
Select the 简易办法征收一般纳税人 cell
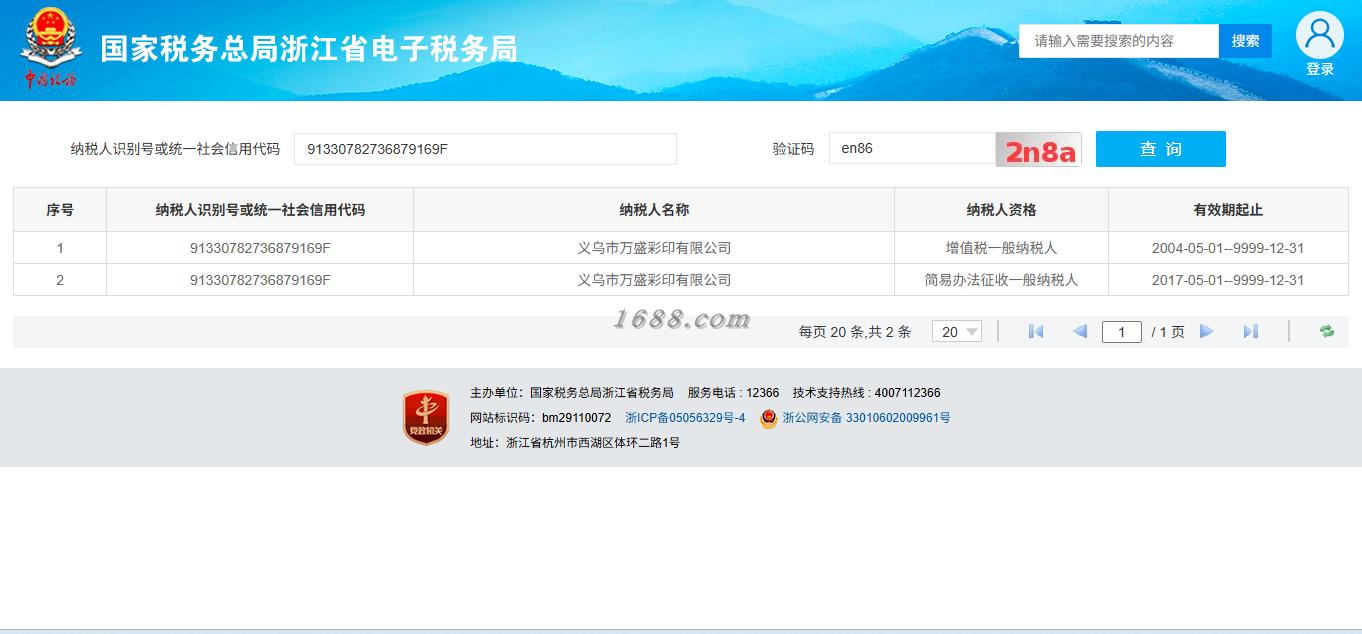click(x=1001, y=280)
